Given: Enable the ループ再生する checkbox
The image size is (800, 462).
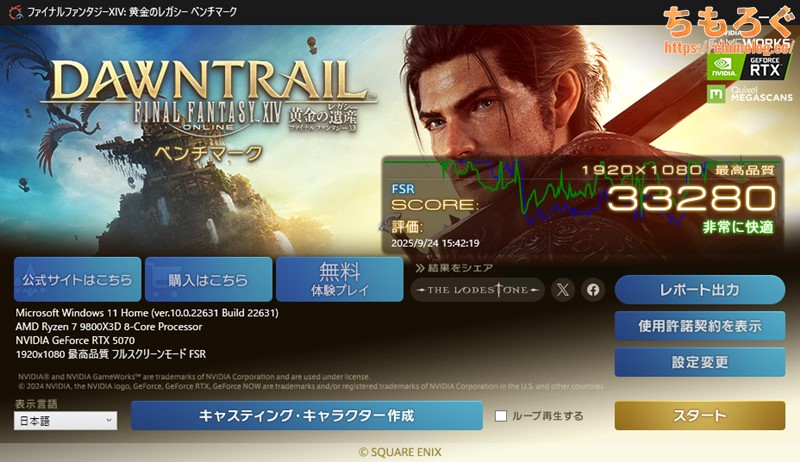Looking at the screenshot, I should tap(501, 416).
